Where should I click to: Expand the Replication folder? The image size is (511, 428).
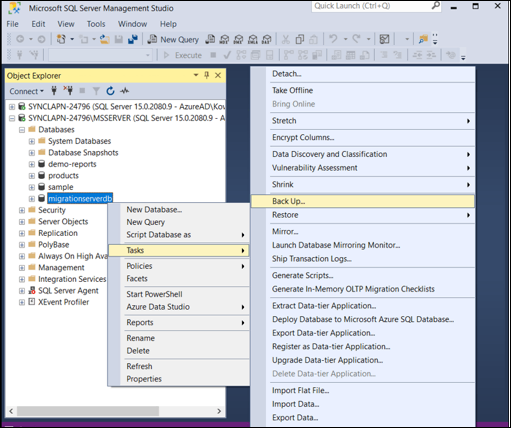(x=22, y=233)
